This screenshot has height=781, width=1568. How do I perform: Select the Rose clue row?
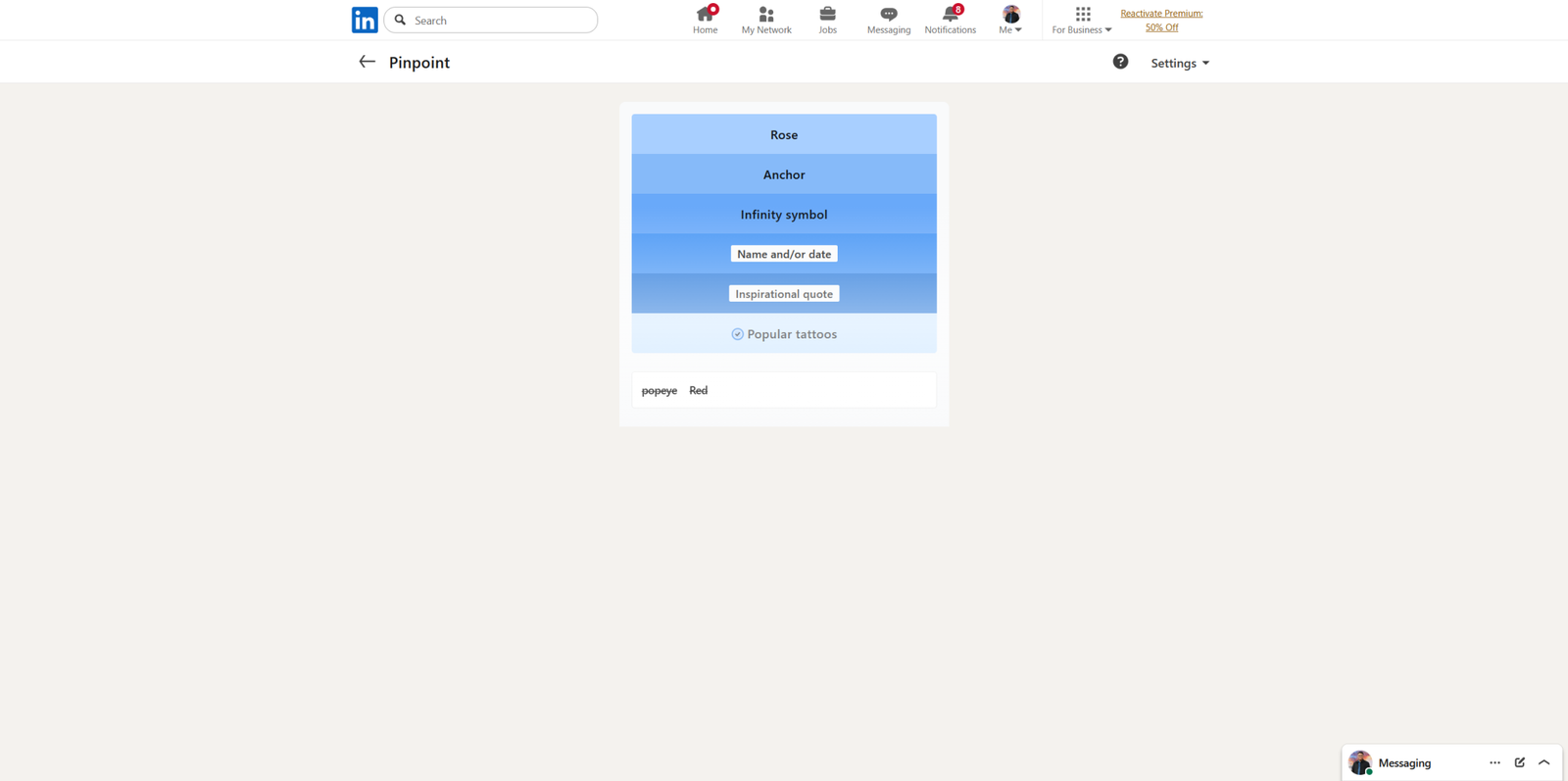click(784, 134)
